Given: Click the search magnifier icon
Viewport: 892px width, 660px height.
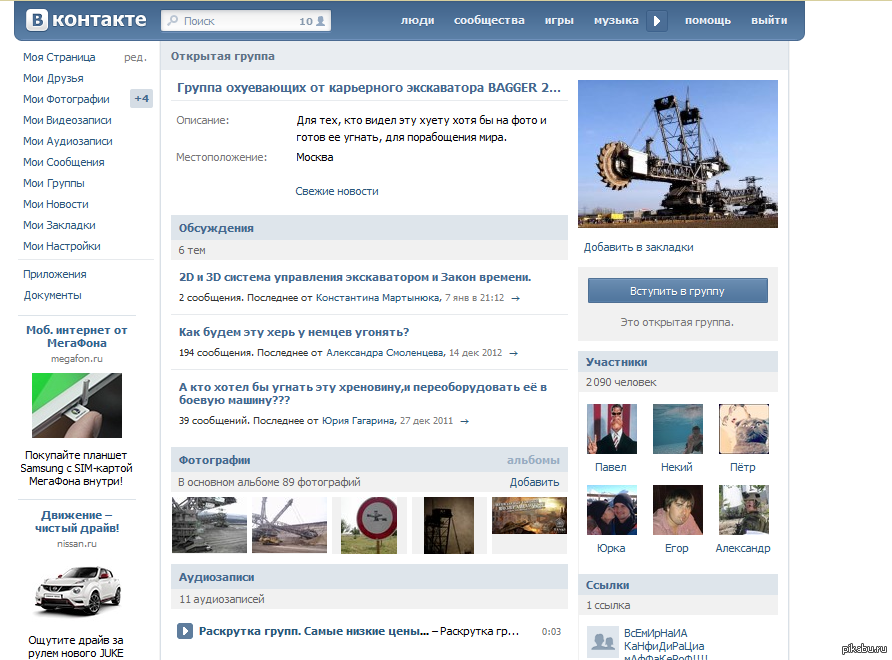Looking at the screenshot, I should 173,20.
